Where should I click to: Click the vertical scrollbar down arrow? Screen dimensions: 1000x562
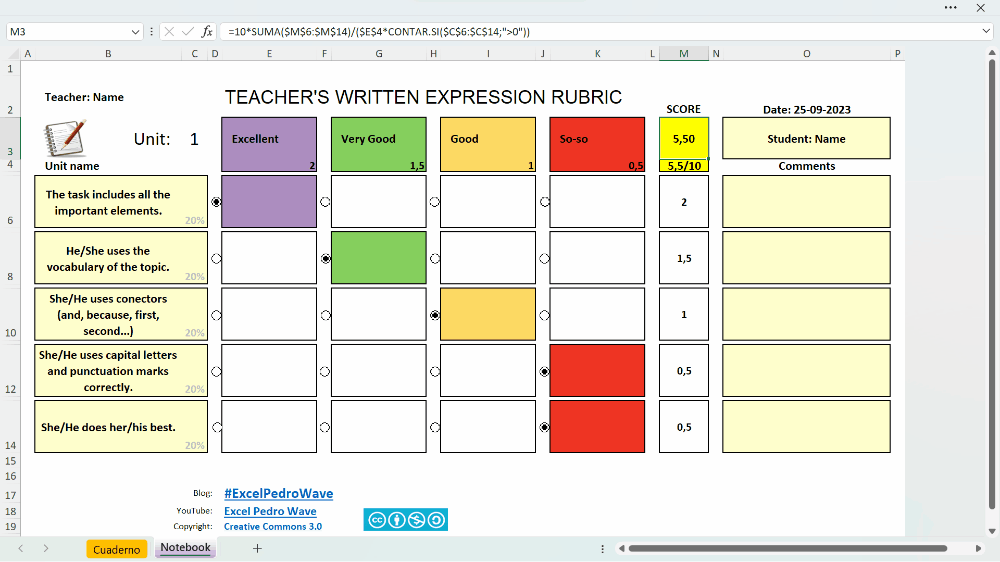[992, 531]
